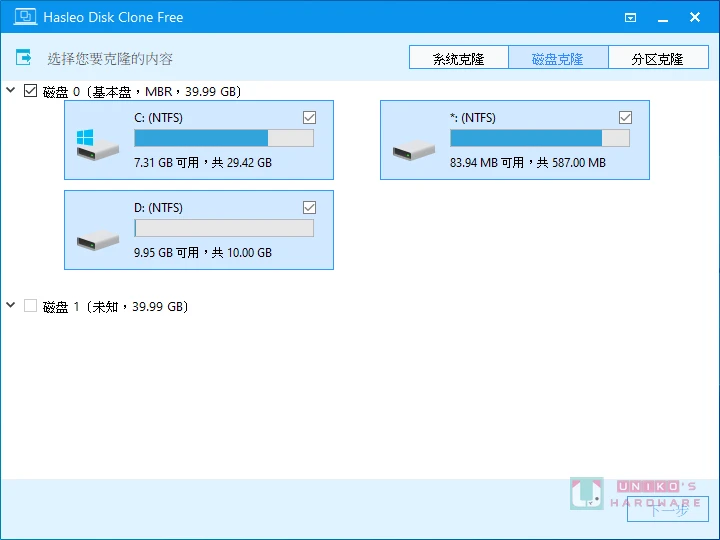Click the C: (NTFS) label

click(x=158, y=118)
